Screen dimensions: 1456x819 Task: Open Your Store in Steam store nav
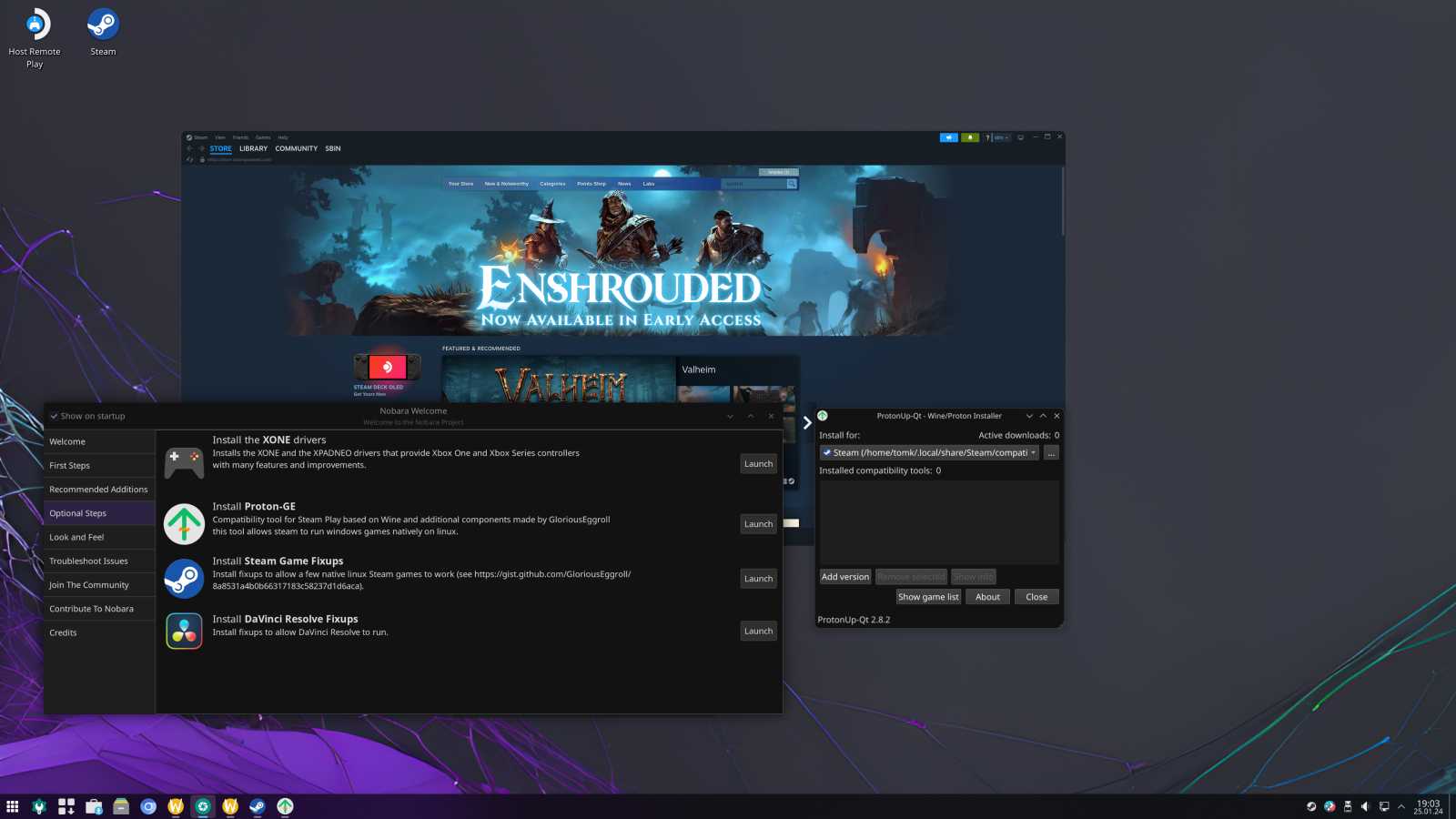click(x=460, y=184)
